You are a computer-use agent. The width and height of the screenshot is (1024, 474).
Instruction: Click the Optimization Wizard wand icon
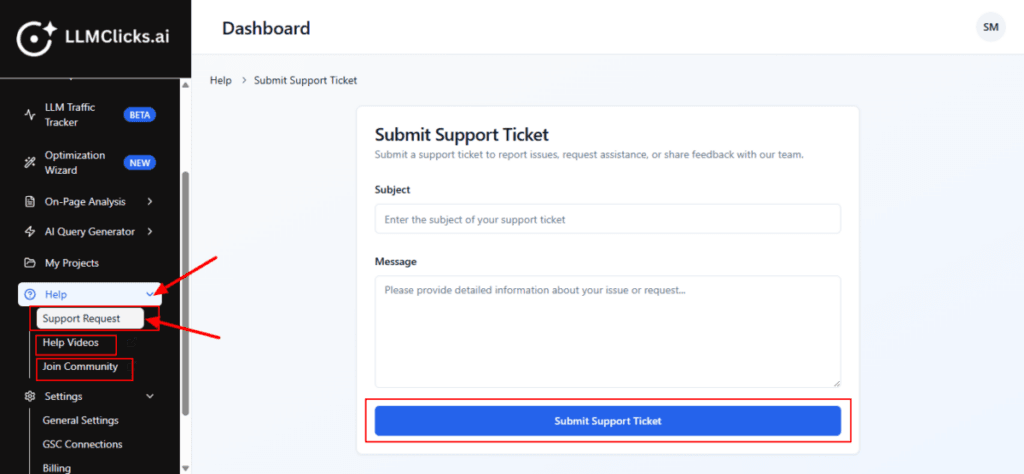(x=30, y=162)
